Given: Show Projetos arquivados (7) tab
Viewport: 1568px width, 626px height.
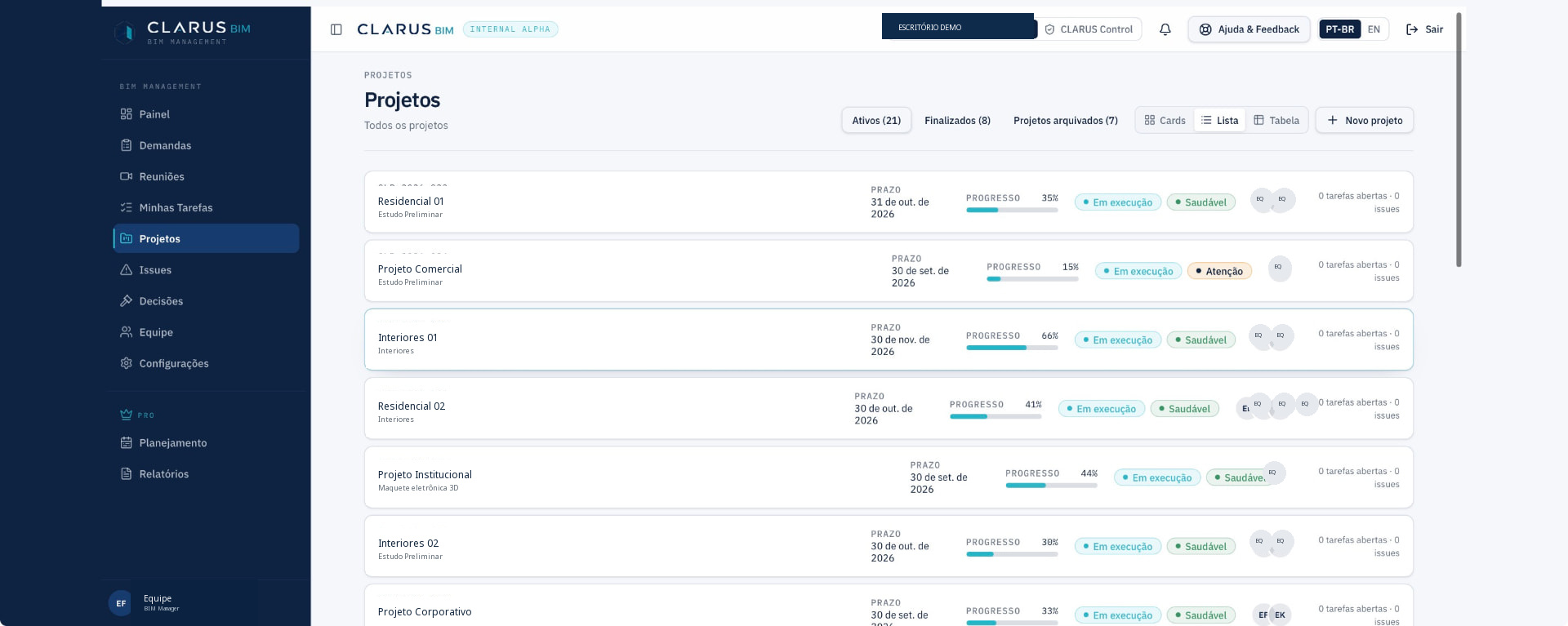Looking at the screenshot, I should (1066, 120).
